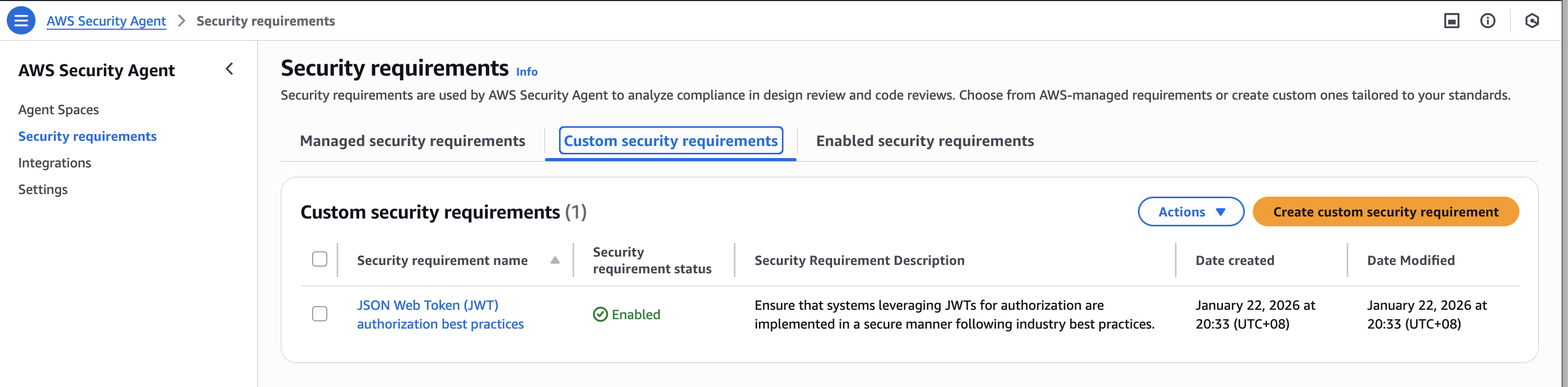Open the info circle icon in header
The image size is (1568, 387).
[1487, 21]
